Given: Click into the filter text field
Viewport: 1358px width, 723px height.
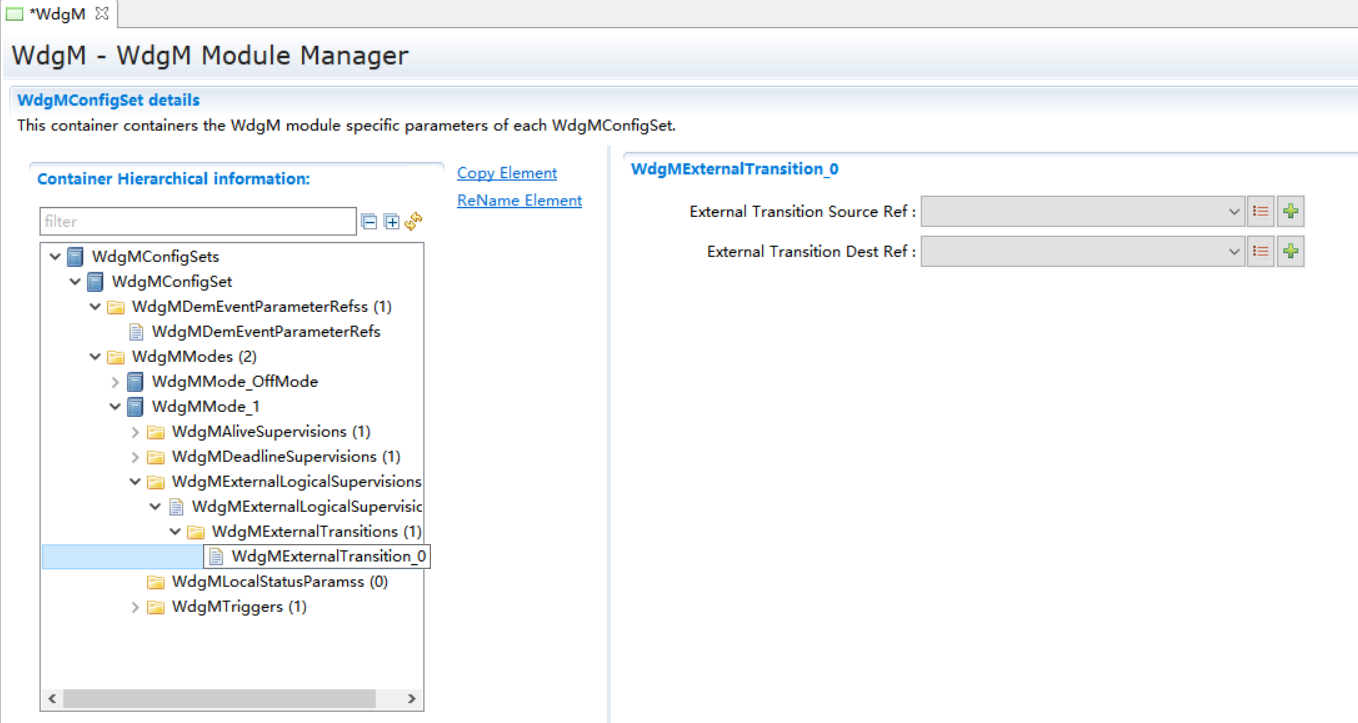Looking at the screenshot, I should (x=197, y=222).
